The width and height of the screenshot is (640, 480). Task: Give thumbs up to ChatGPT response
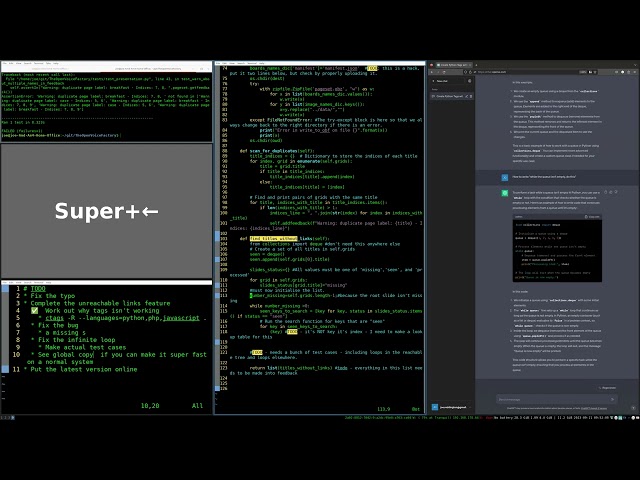611,192
